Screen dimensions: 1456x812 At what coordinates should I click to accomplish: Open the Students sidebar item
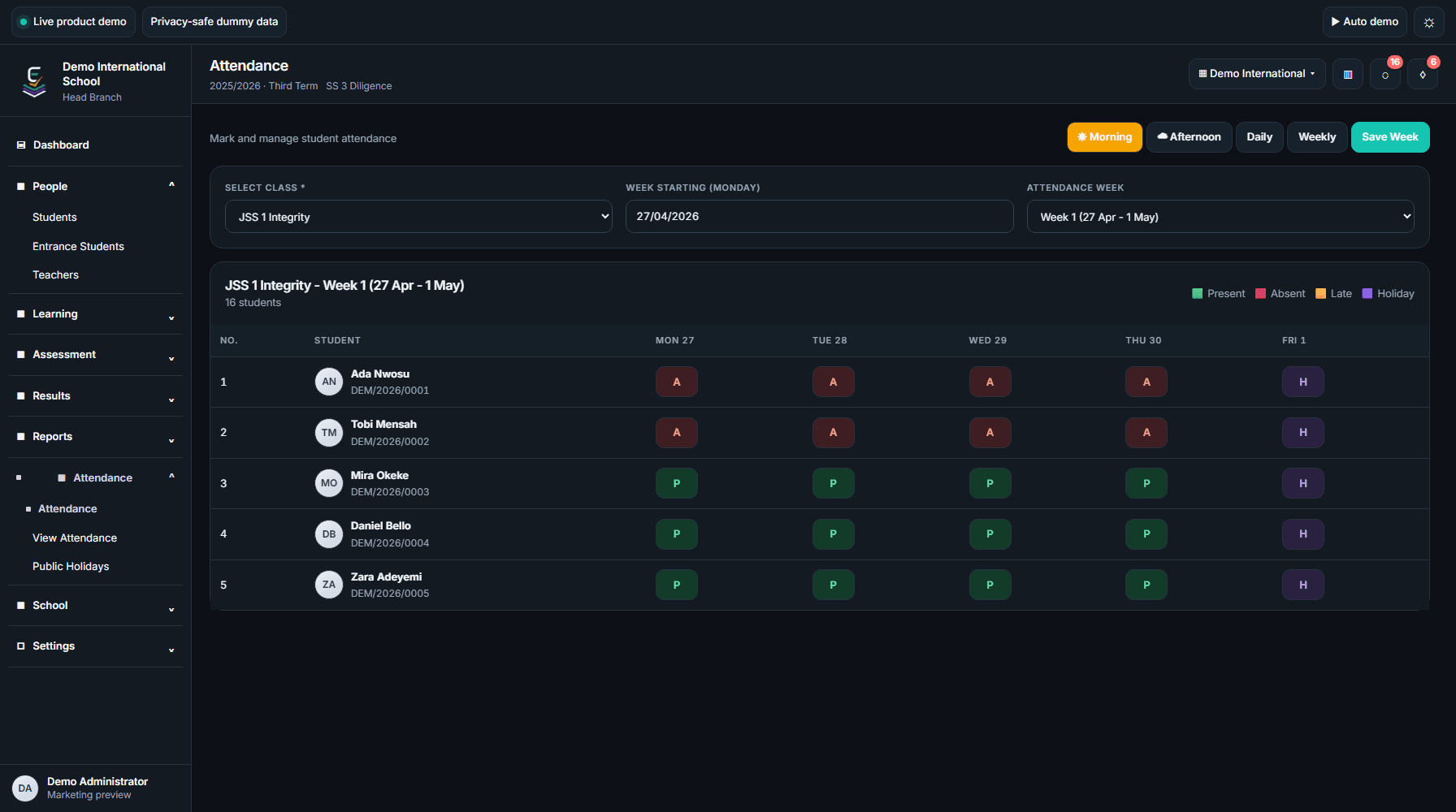(x=54, y=218)
